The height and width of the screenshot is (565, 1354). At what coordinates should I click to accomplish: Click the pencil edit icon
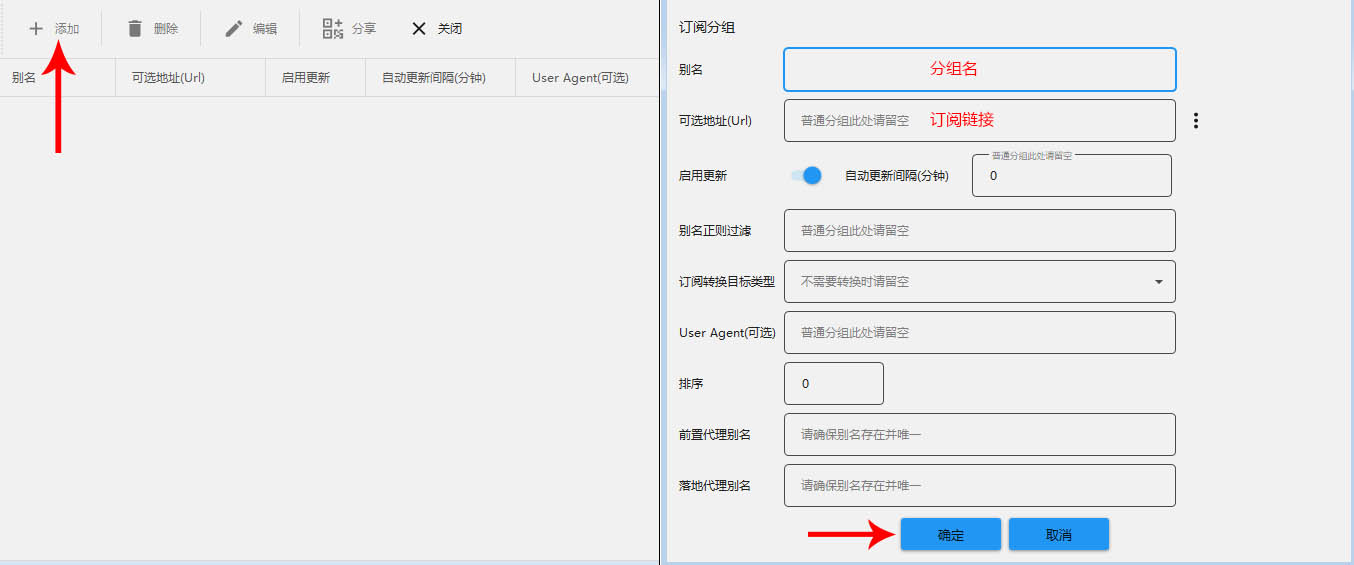[x=234, y=29]
